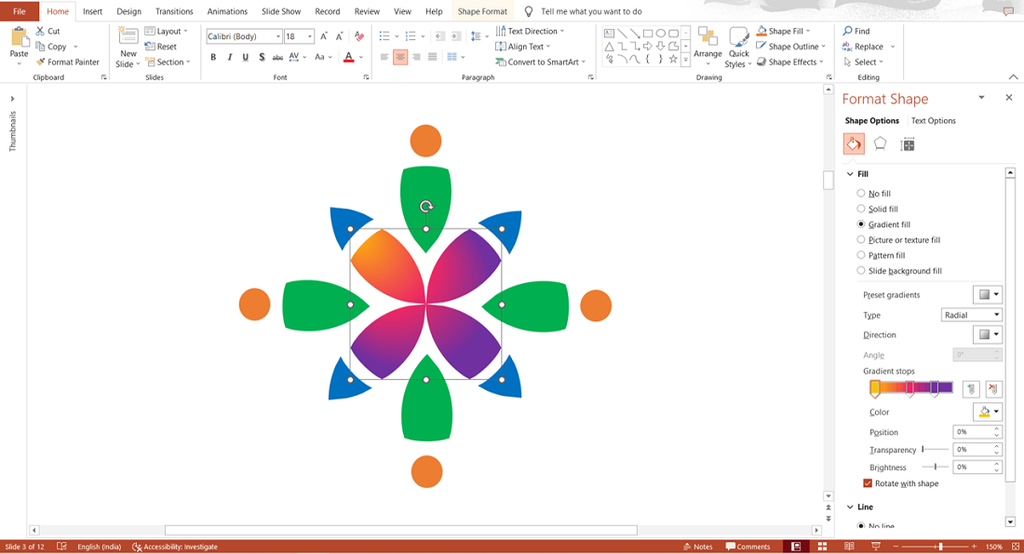Remove gradient stop icon
Image resolution: width=1024 pixels, height=554 pixels.
(x=993, y=389)
